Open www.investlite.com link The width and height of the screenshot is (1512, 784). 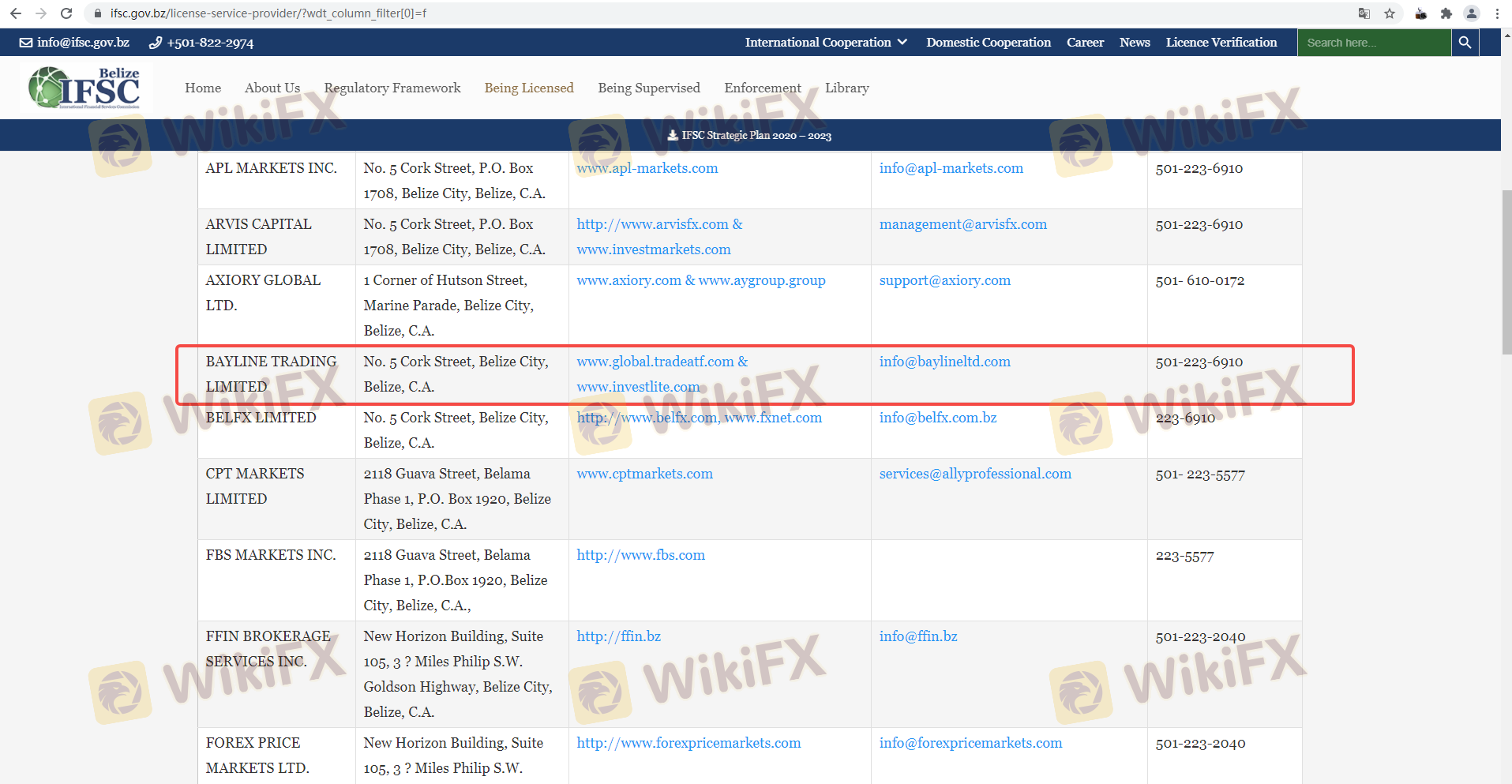(638, 387)
